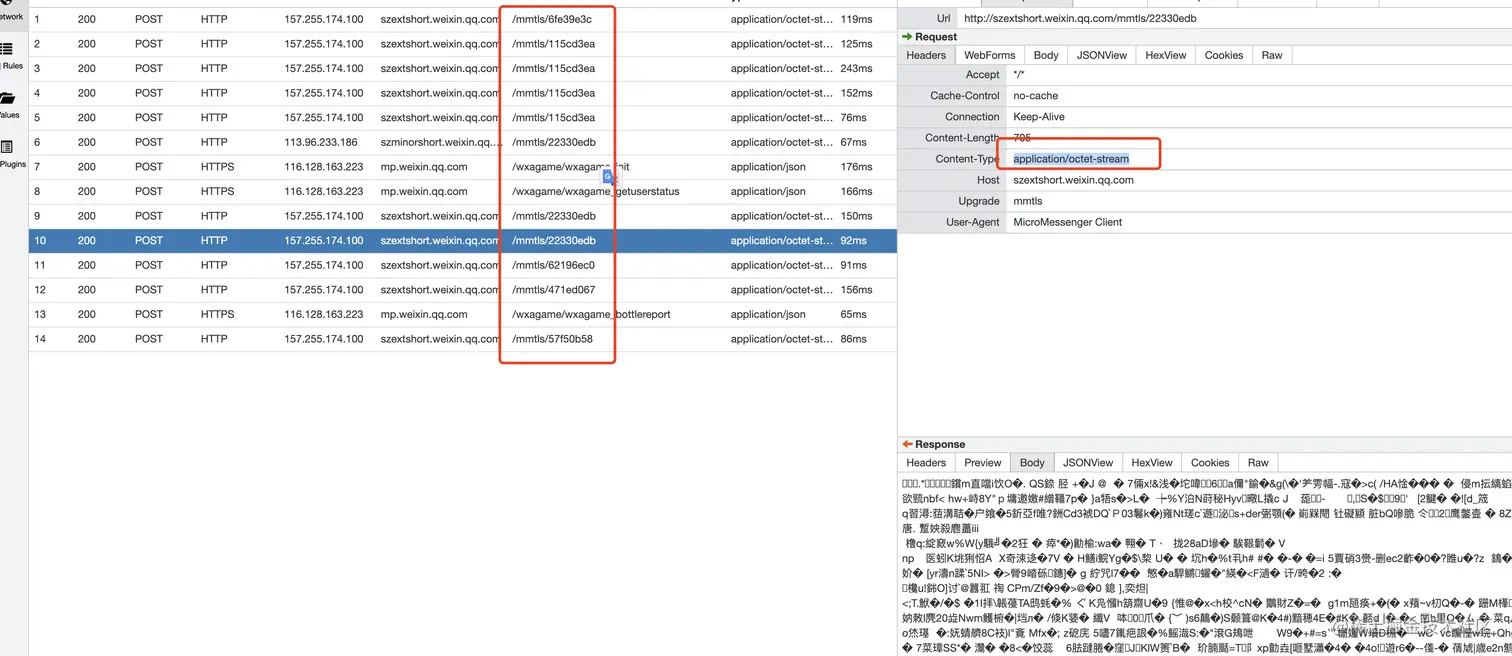The width and height of the screenshot is (1512, 656).
Task: Open the Response JSONView tab
Action: (1088, 462)
